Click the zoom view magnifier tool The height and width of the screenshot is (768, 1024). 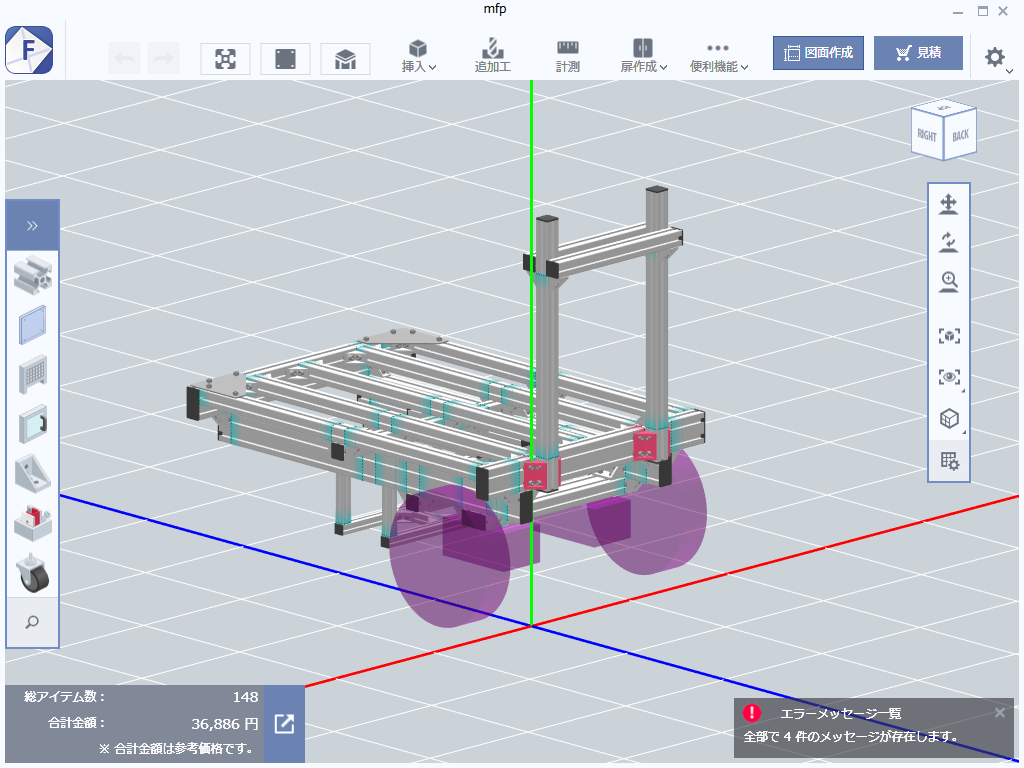(948, 283)
